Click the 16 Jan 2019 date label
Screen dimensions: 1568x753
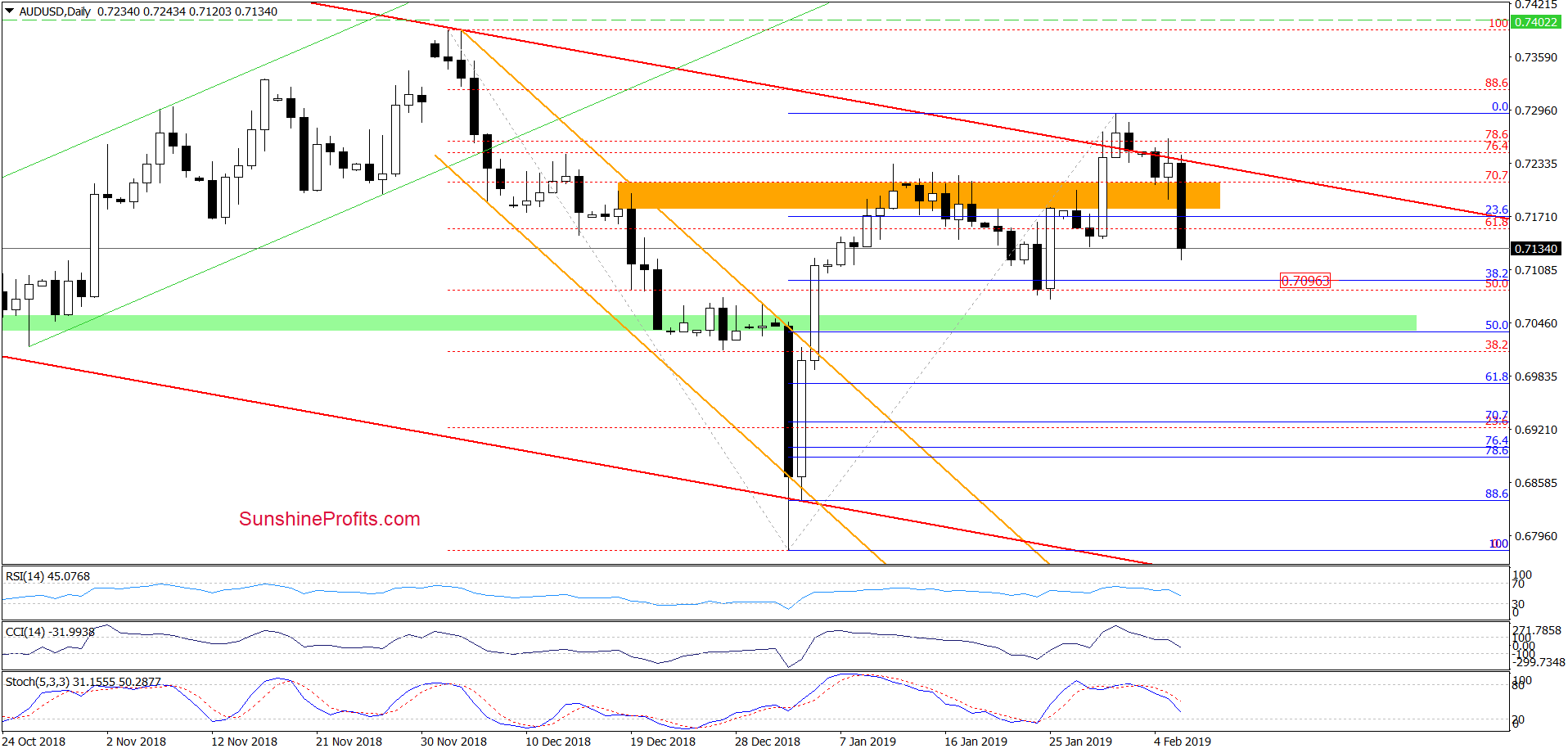click(x=975, y=742)
